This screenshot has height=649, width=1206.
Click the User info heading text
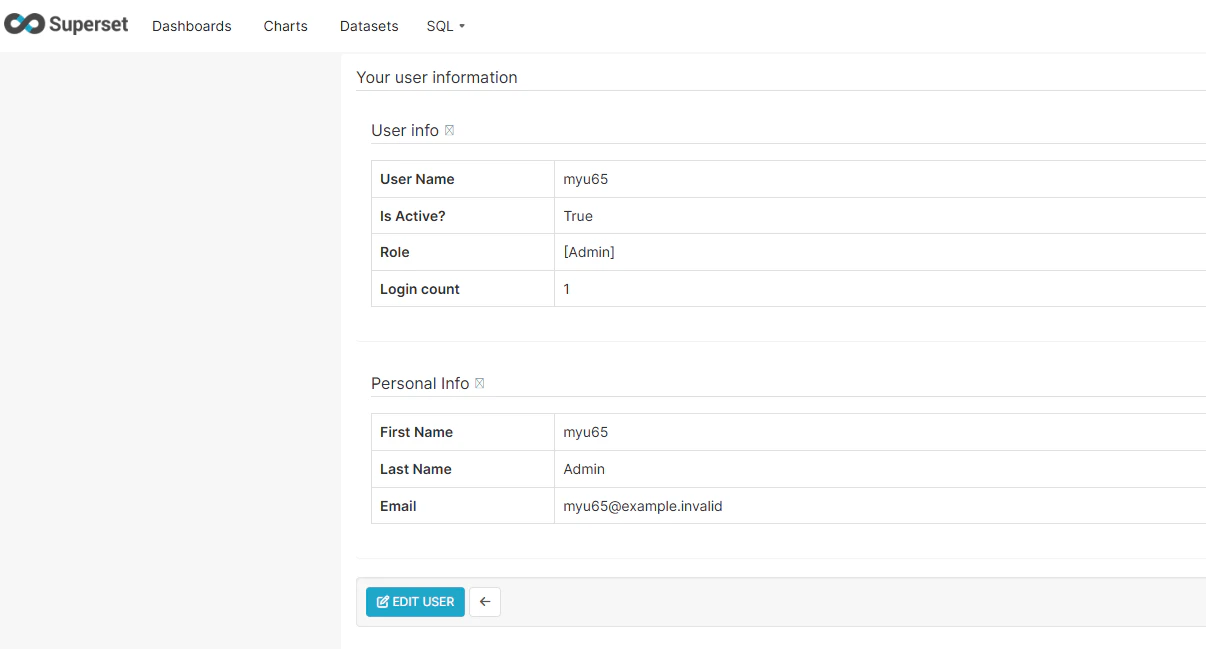[x=405, y=131]
